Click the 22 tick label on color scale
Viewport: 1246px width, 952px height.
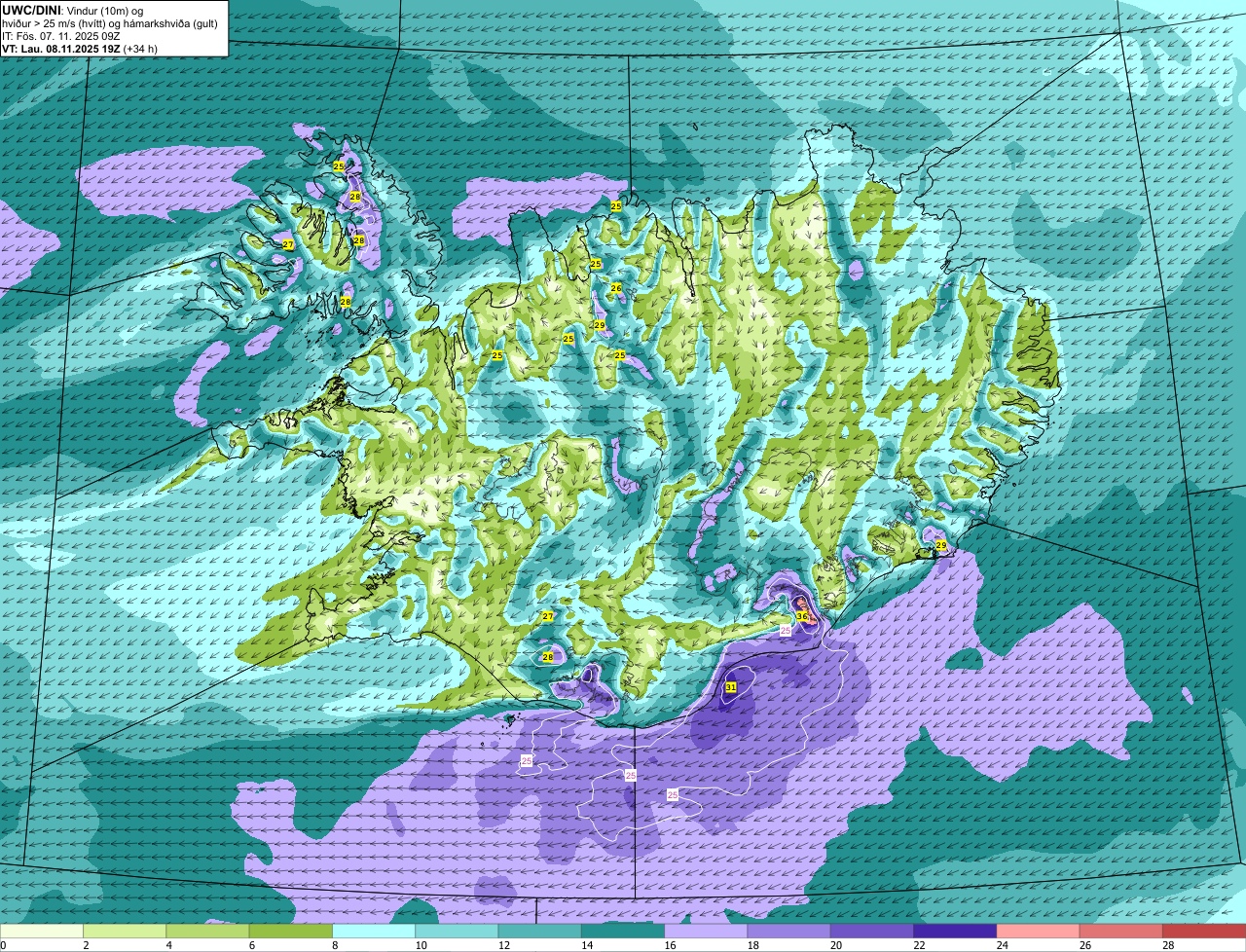point(919,945)
